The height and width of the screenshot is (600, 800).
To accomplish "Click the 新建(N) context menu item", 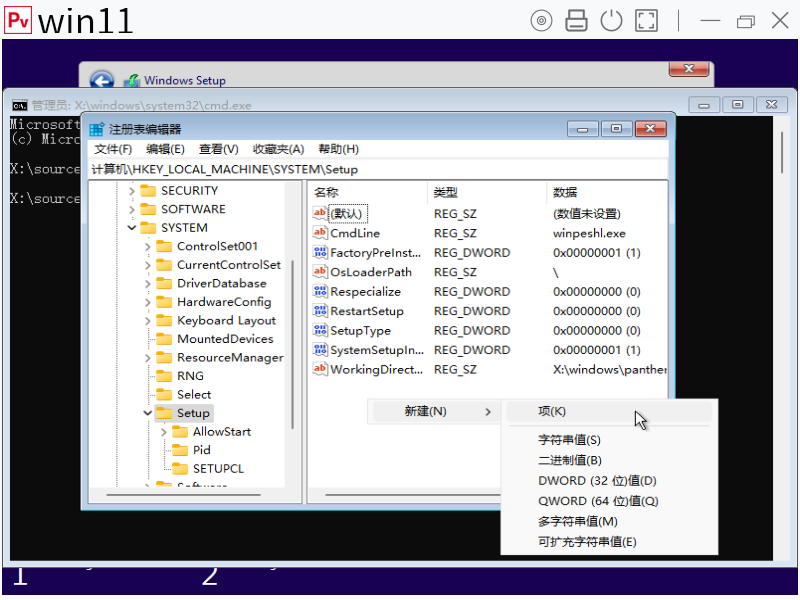I will coord(436,412).
